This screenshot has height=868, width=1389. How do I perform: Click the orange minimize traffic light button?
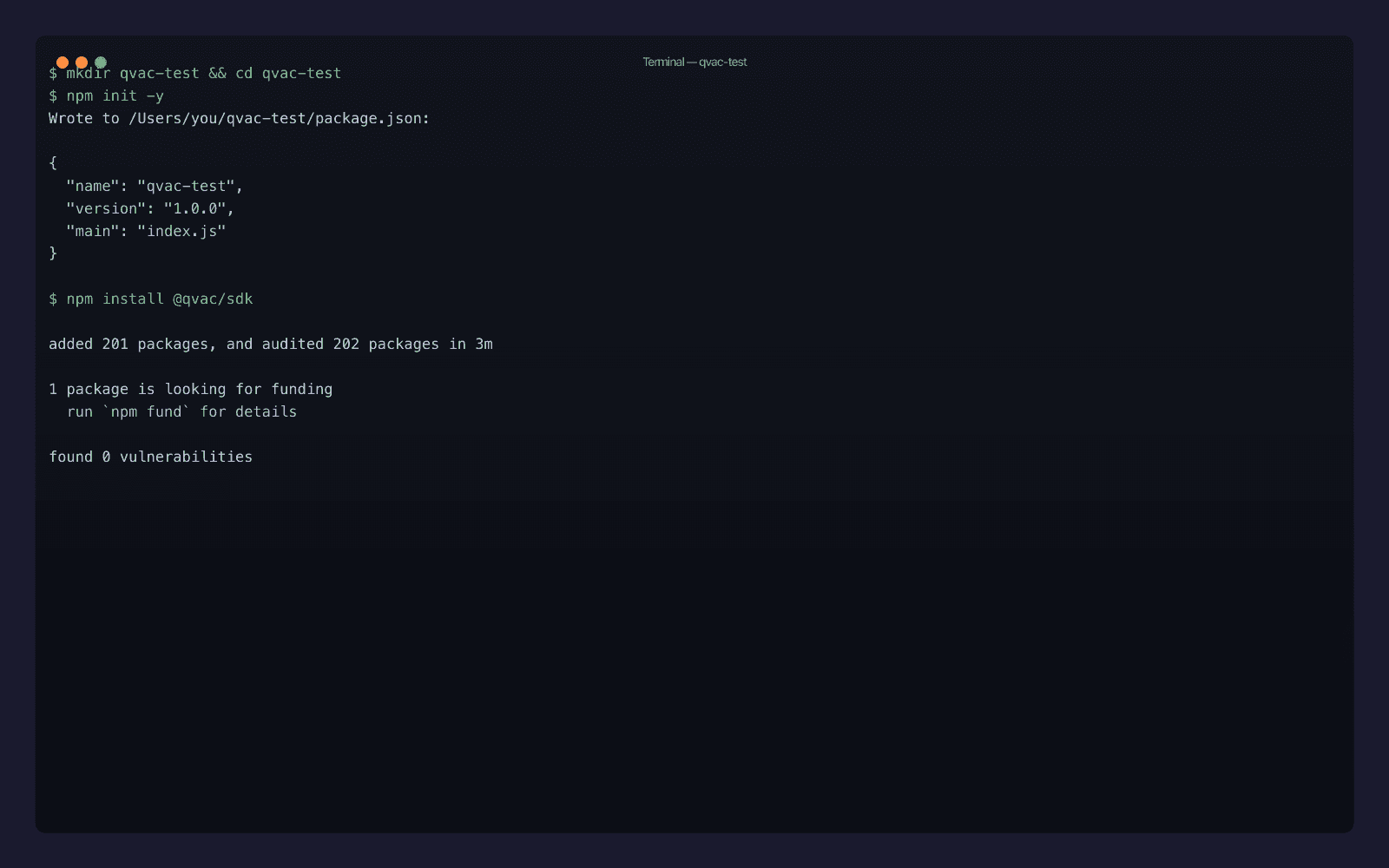(x=82, y=62)
